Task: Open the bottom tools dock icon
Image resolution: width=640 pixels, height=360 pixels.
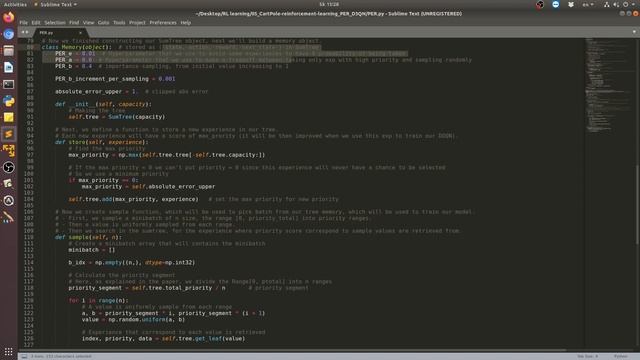Action: [x=9, y=217]
